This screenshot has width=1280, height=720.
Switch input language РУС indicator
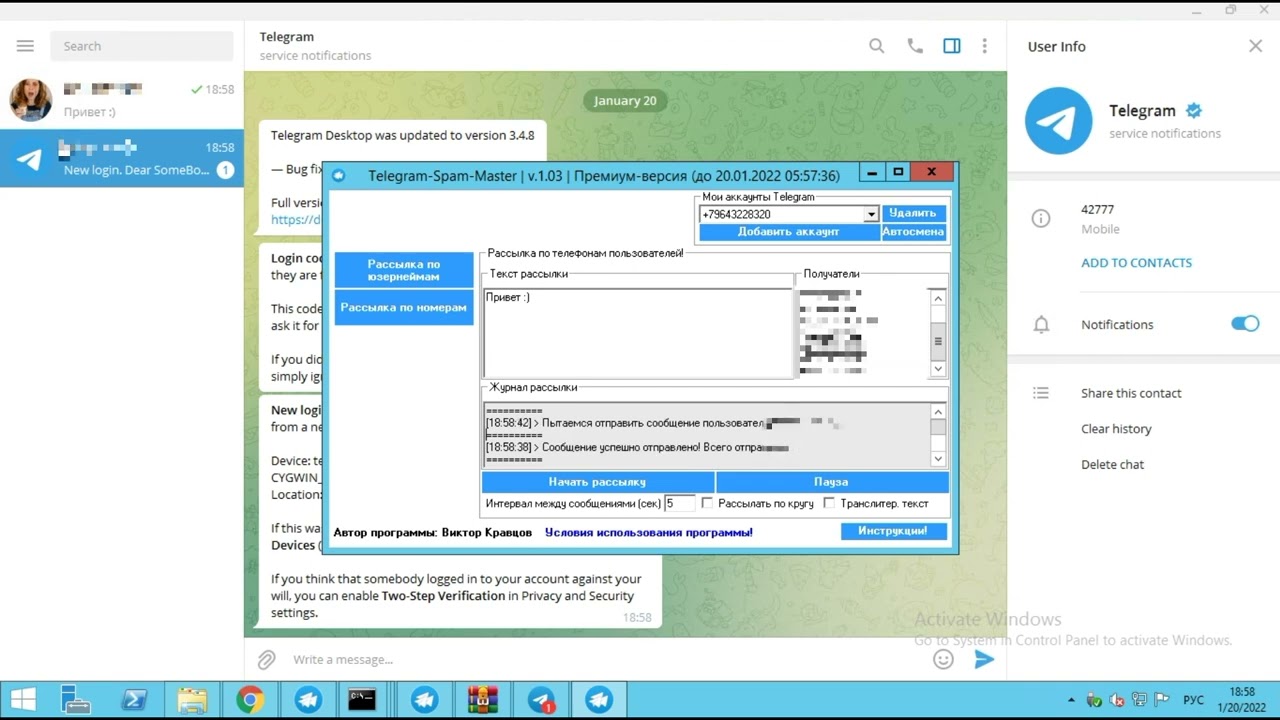point(1193,701)
